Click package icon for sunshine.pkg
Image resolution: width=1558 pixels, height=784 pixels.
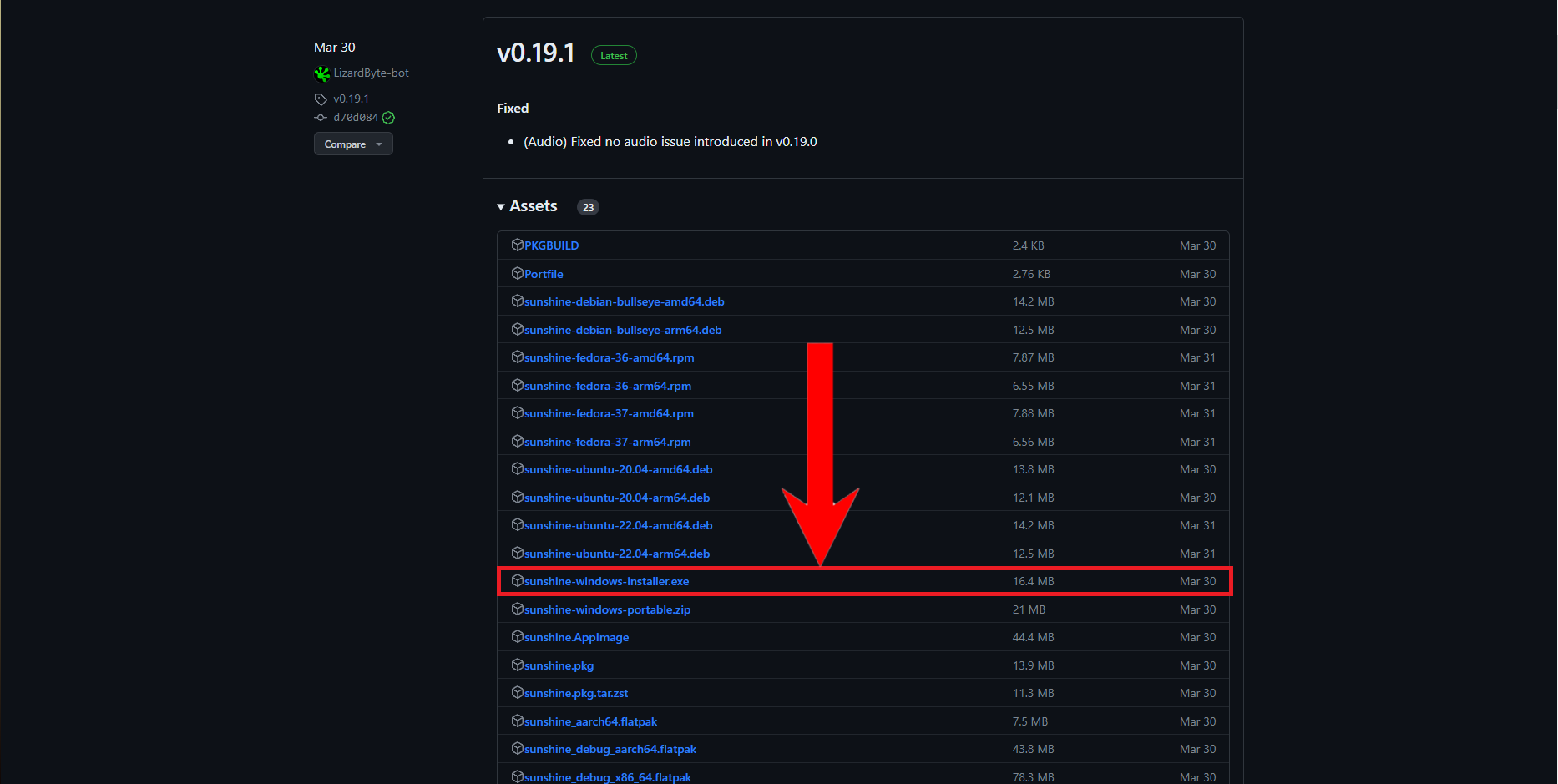click(518, 665)
